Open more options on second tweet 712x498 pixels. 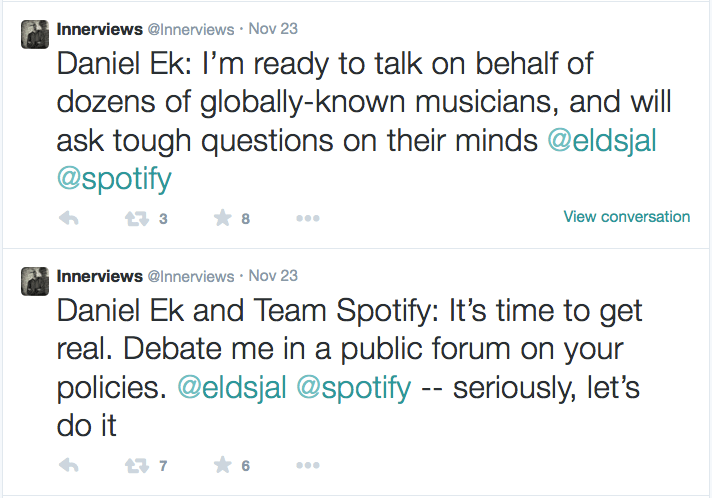tap(308, 465)
